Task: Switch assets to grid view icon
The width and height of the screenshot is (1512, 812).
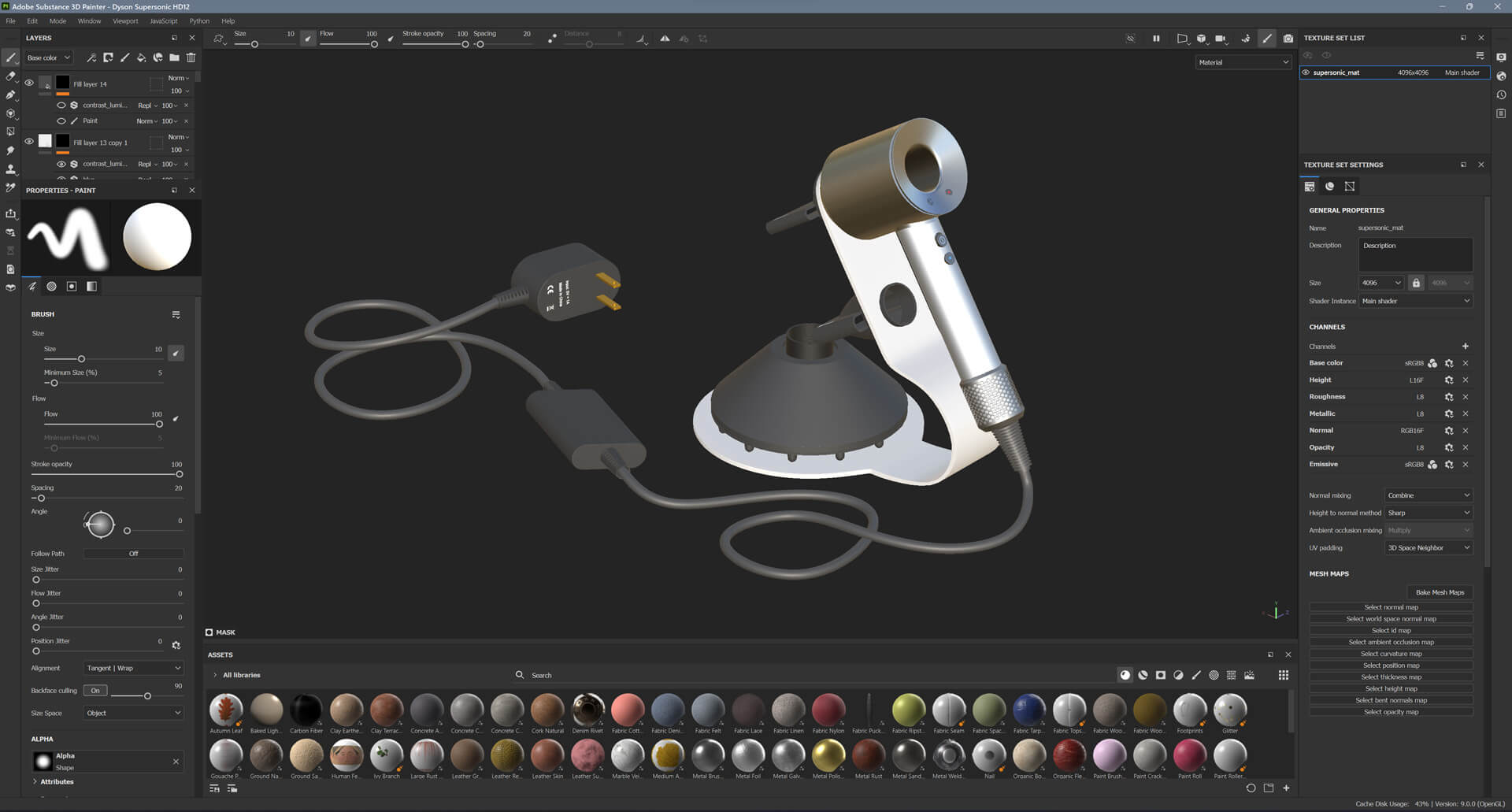Action: (1283, 675)
